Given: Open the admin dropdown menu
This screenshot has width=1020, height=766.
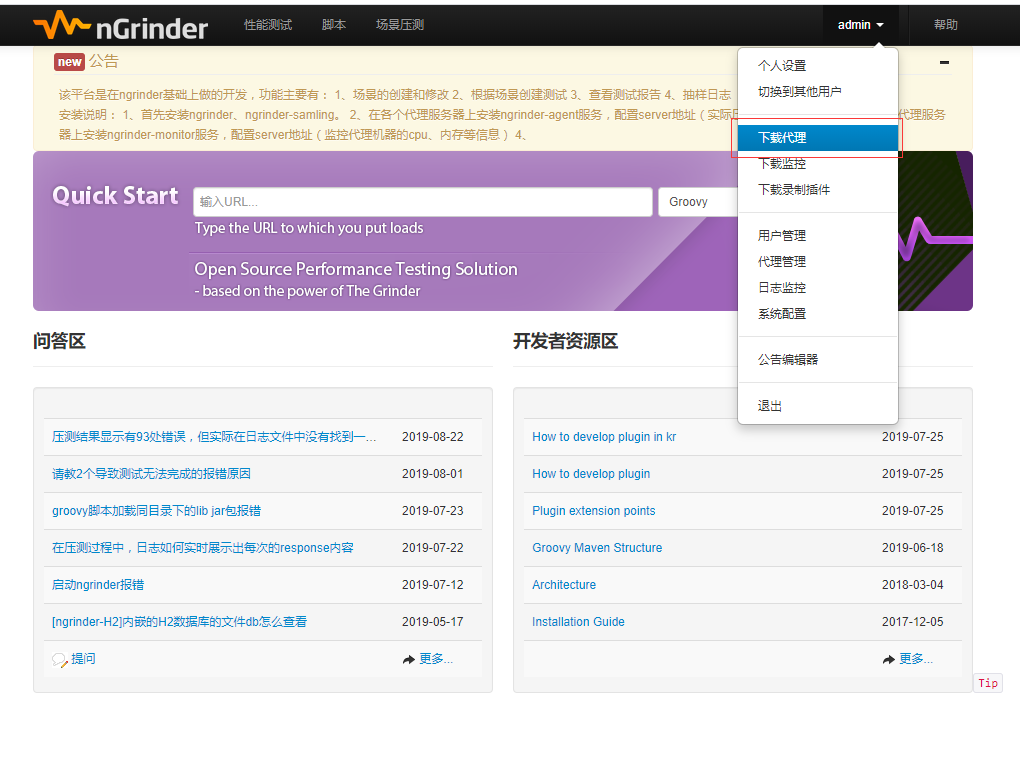Looking at the screenshot, I should 860,25.
